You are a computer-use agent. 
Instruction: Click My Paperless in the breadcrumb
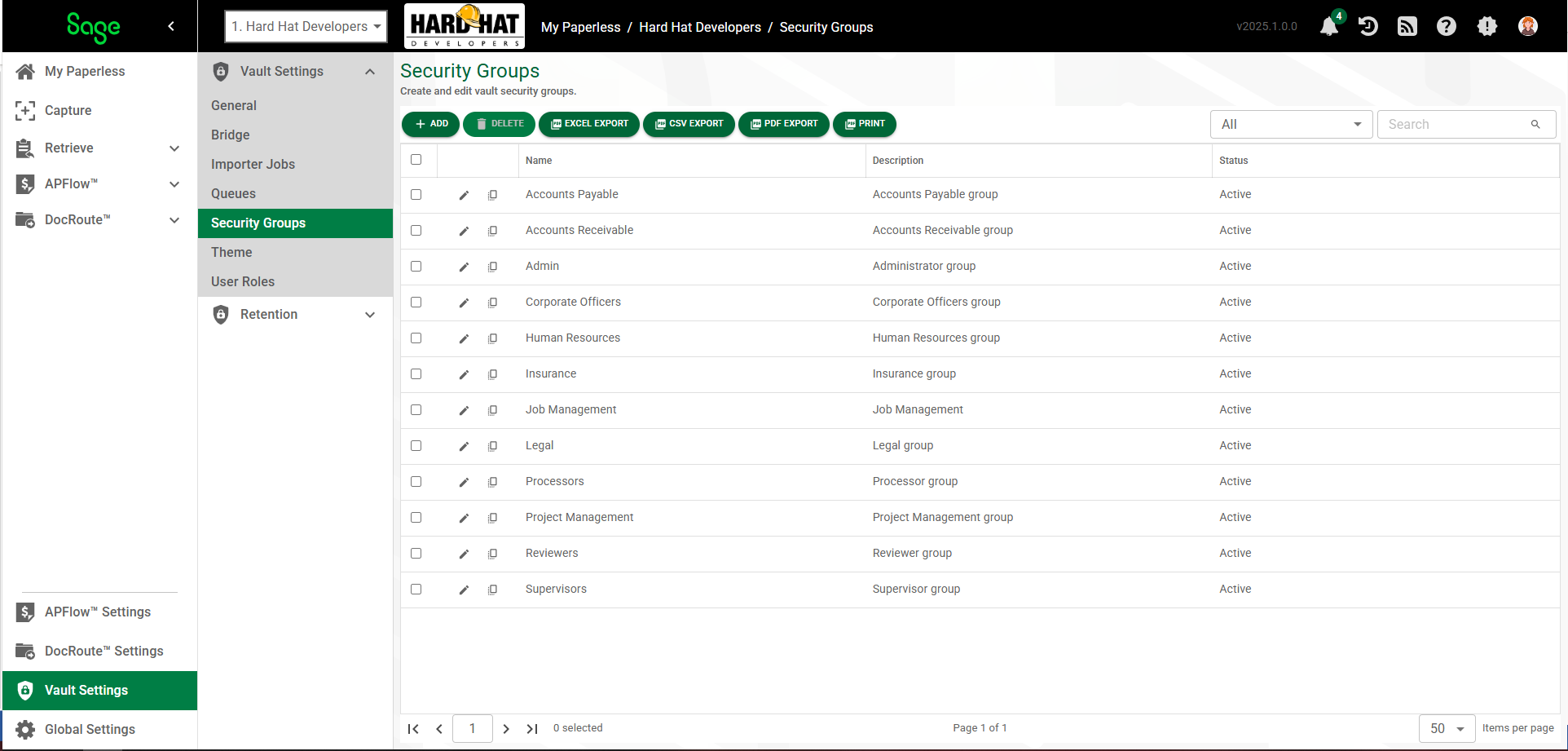580,27
